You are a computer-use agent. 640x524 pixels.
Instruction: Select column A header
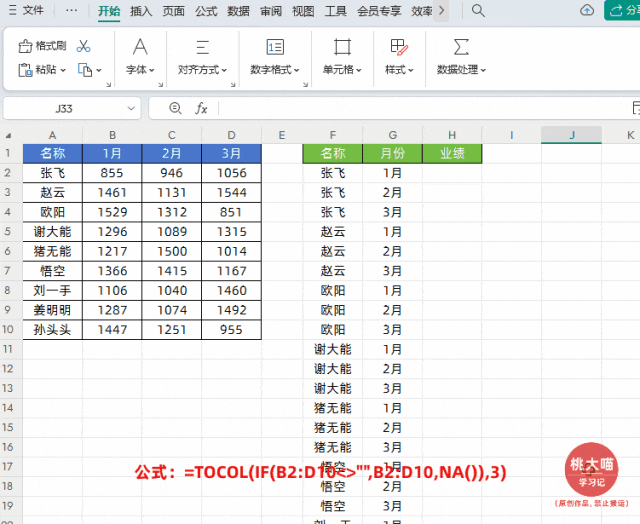tap(52, 135)
